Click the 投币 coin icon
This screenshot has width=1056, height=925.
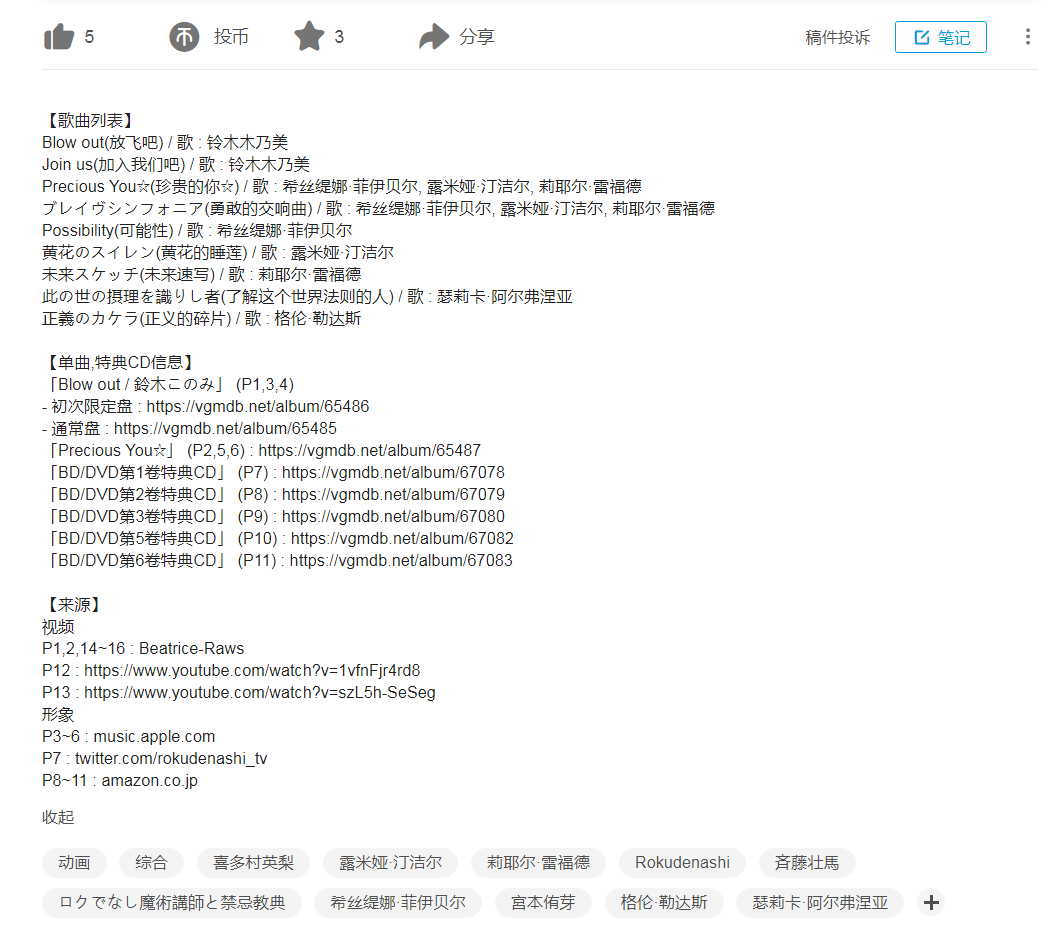[x=184, y=36]
